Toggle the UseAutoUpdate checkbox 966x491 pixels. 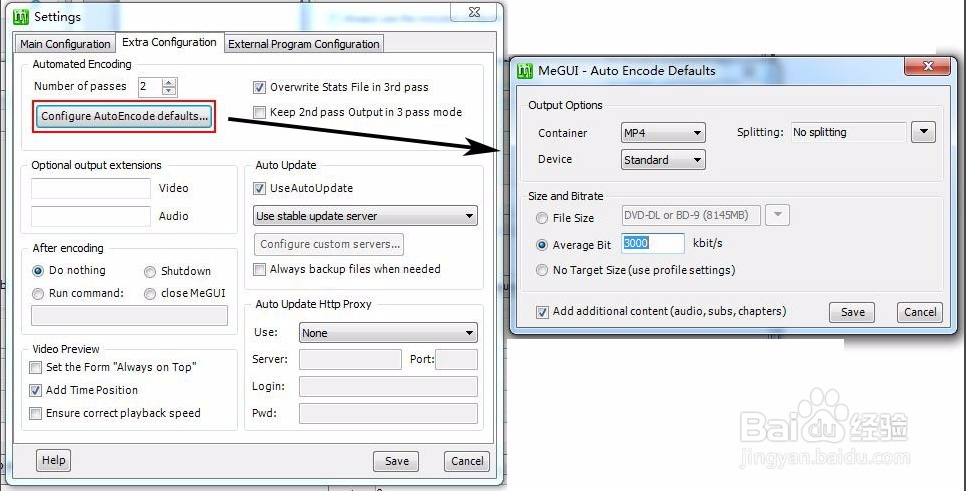pyautogui.click(x=259, y=189)
